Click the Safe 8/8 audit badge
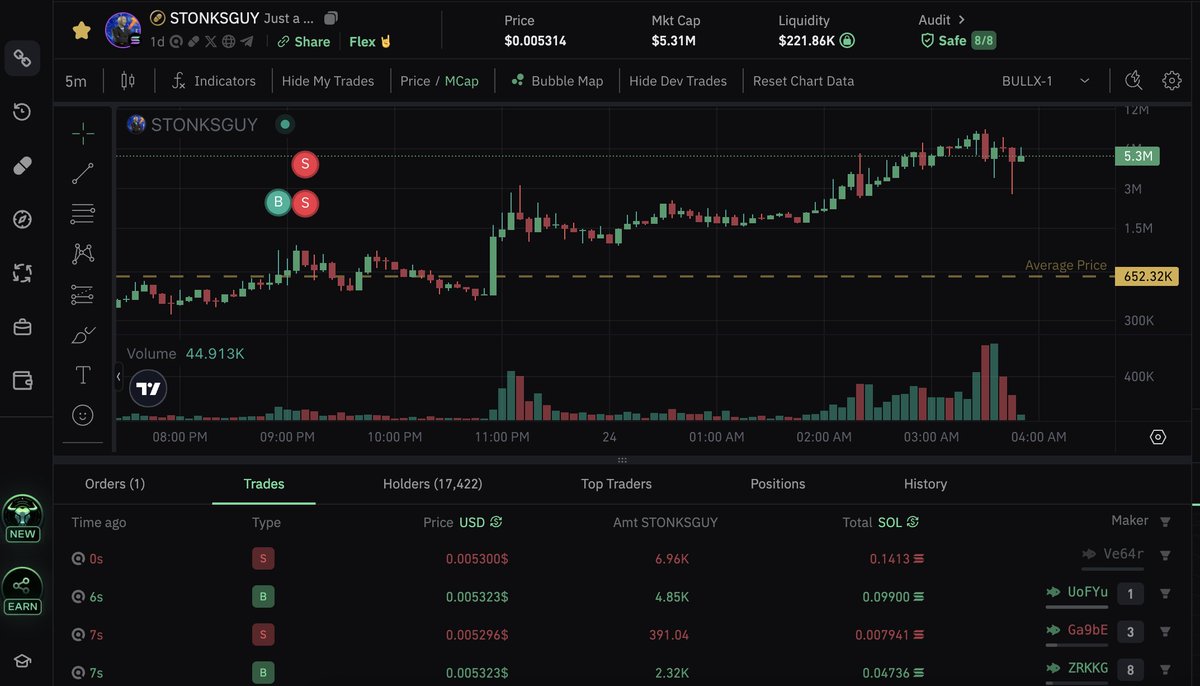 tap(958, 41)
